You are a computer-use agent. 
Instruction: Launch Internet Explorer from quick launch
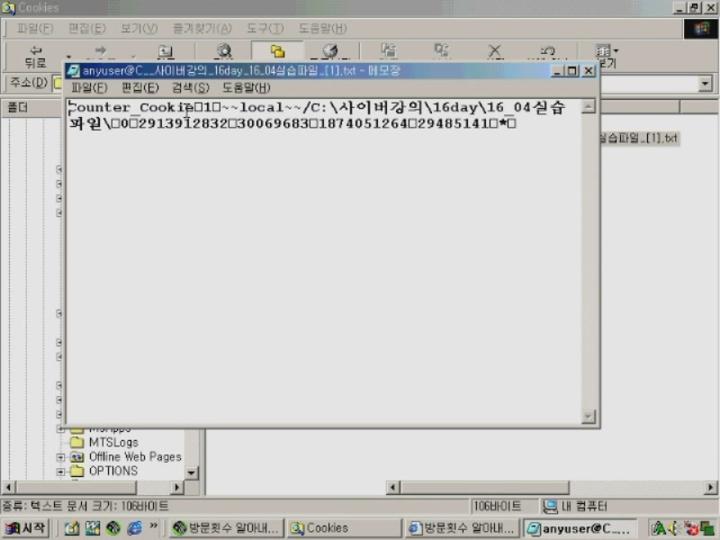click(134, 529)
